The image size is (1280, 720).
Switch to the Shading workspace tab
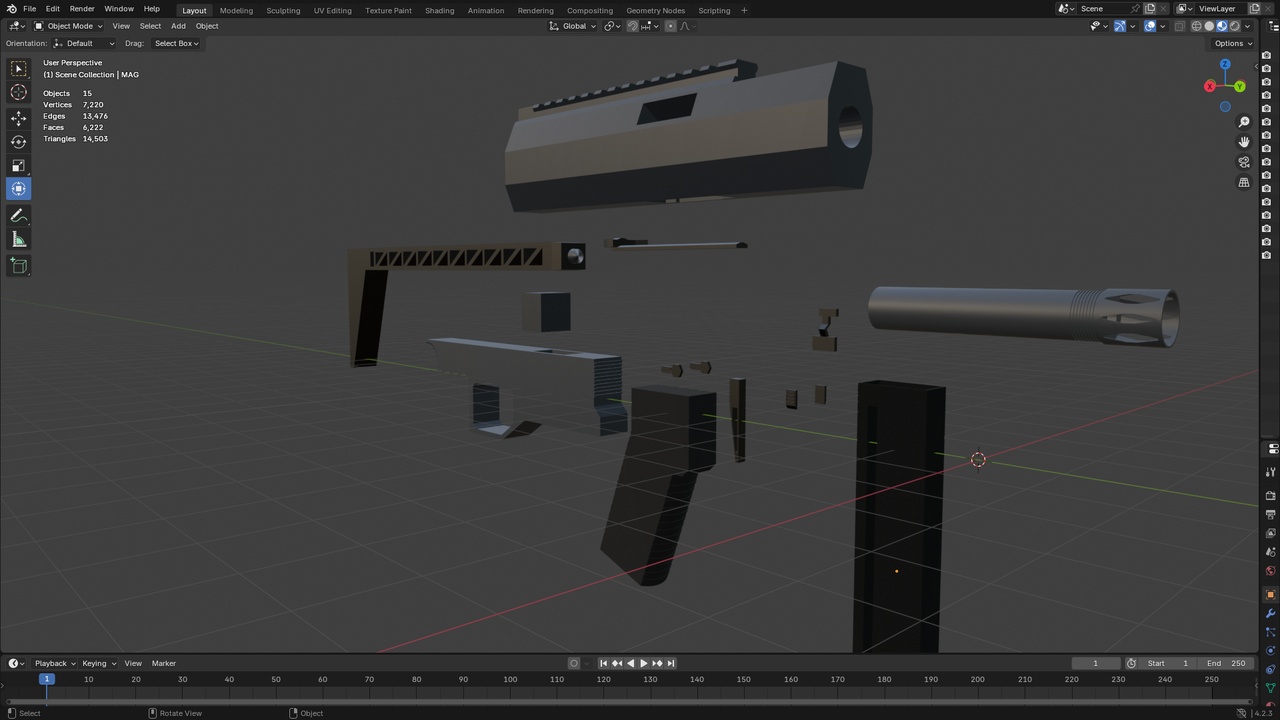tap(439, 10)
